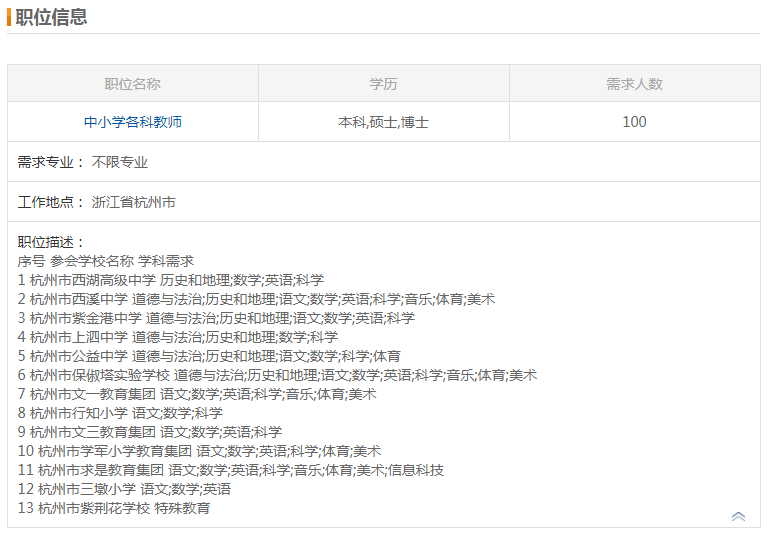Click the 职位信息 section heading
769x546 pixels.
pos(51,17)
